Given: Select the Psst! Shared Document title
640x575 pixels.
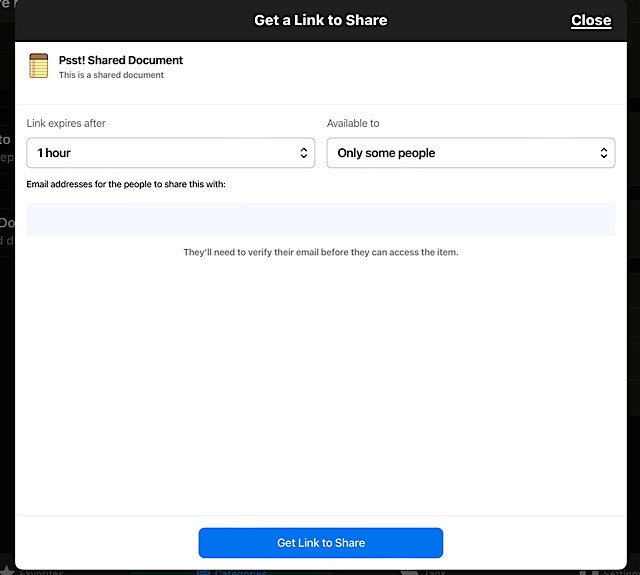Looking at the screenshot, I should [x=121, y=60].
